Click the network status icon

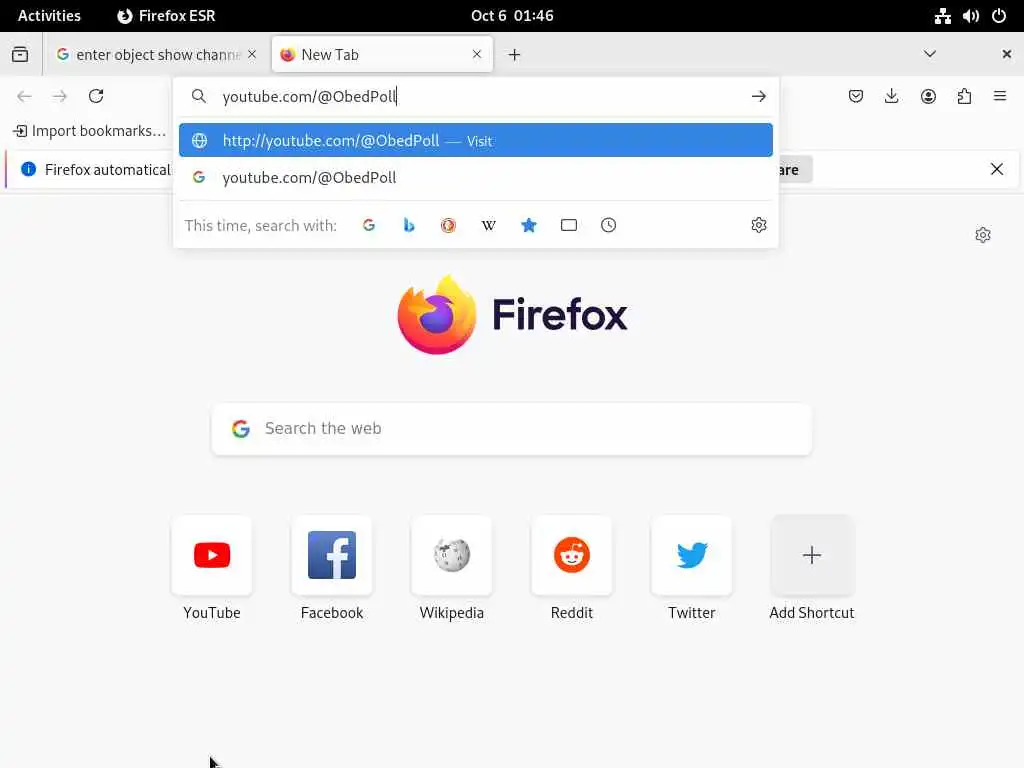942,16
